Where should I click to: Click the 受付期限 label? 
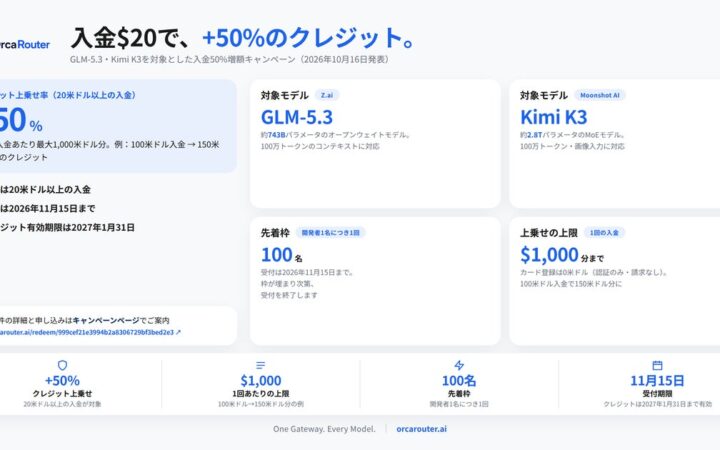tap(658, 394)
